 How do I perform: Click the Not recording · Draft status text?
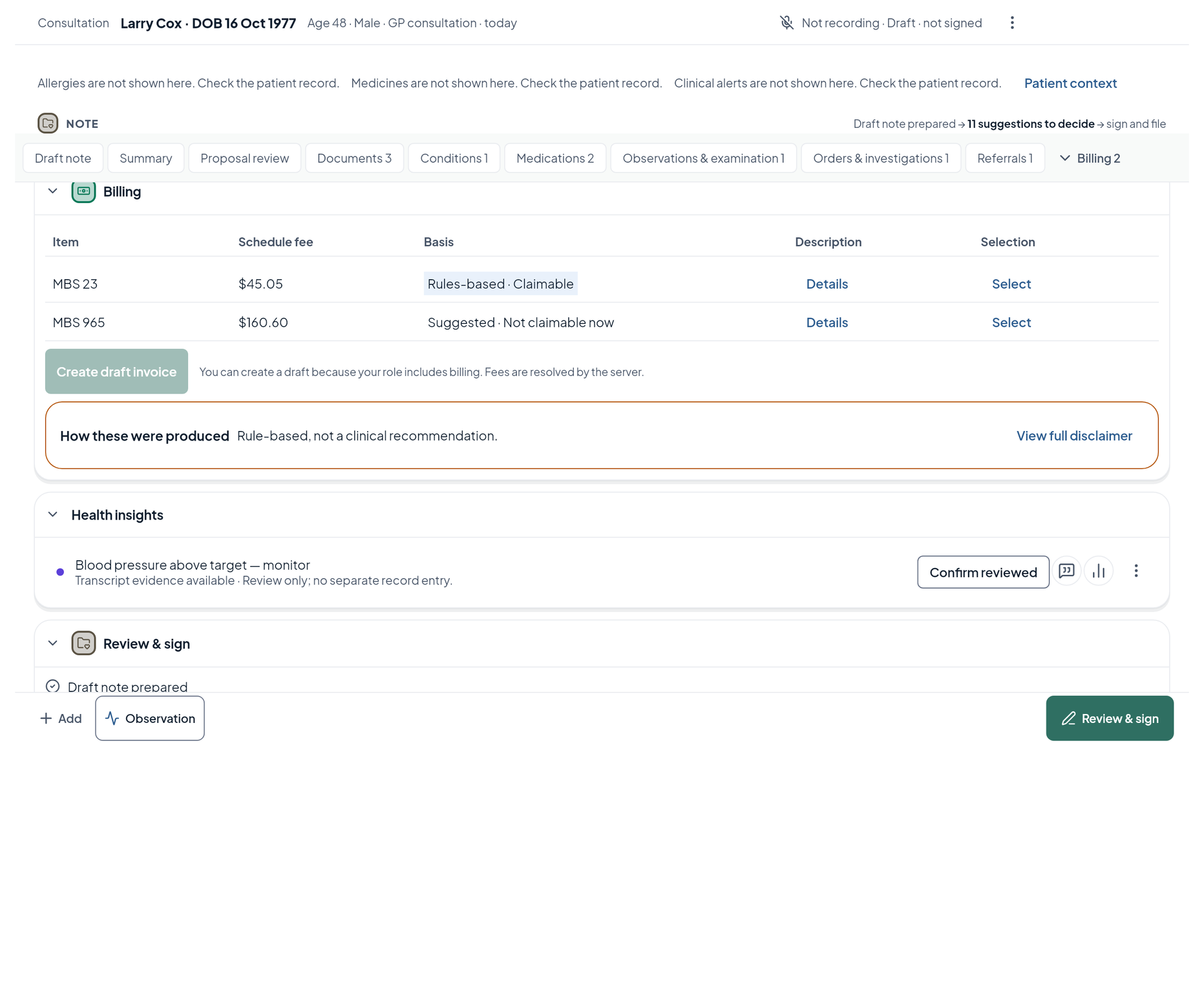[892, 23]
